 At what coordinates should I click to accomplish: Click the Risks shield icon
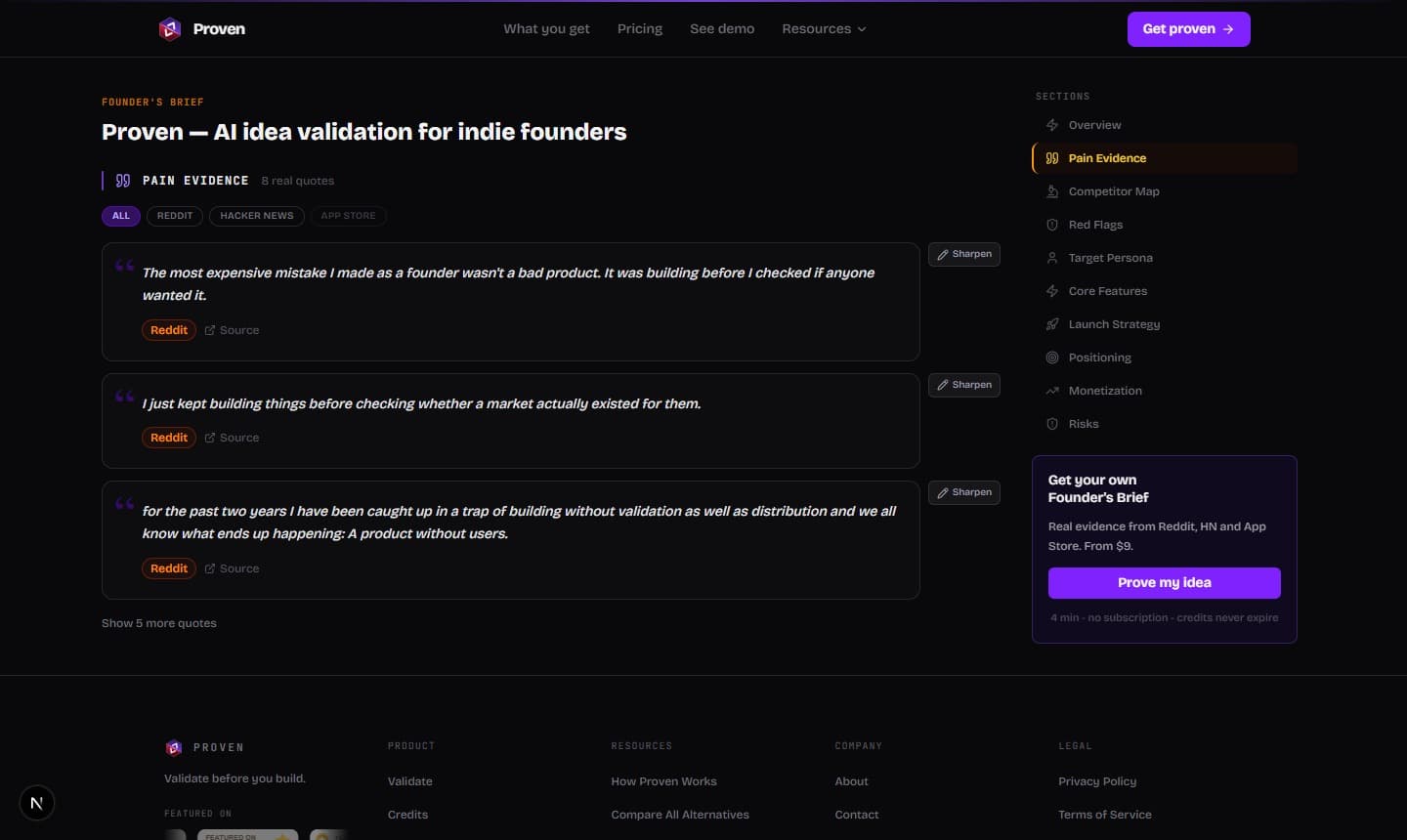pos(1052,424)
